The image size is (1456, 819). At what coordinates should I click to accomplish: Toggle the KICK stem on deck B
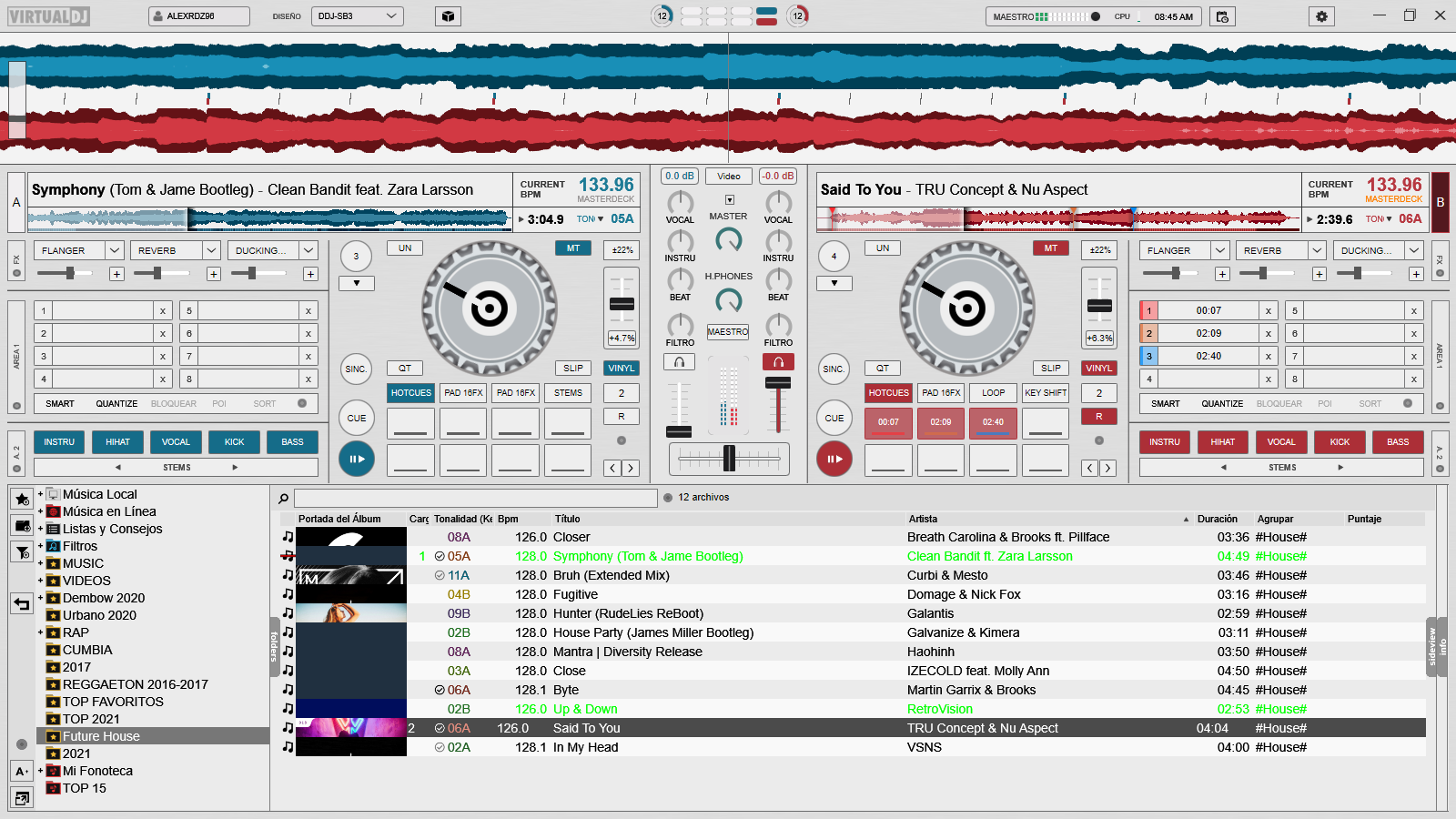pyautogui.click(x=1340, y=442)
